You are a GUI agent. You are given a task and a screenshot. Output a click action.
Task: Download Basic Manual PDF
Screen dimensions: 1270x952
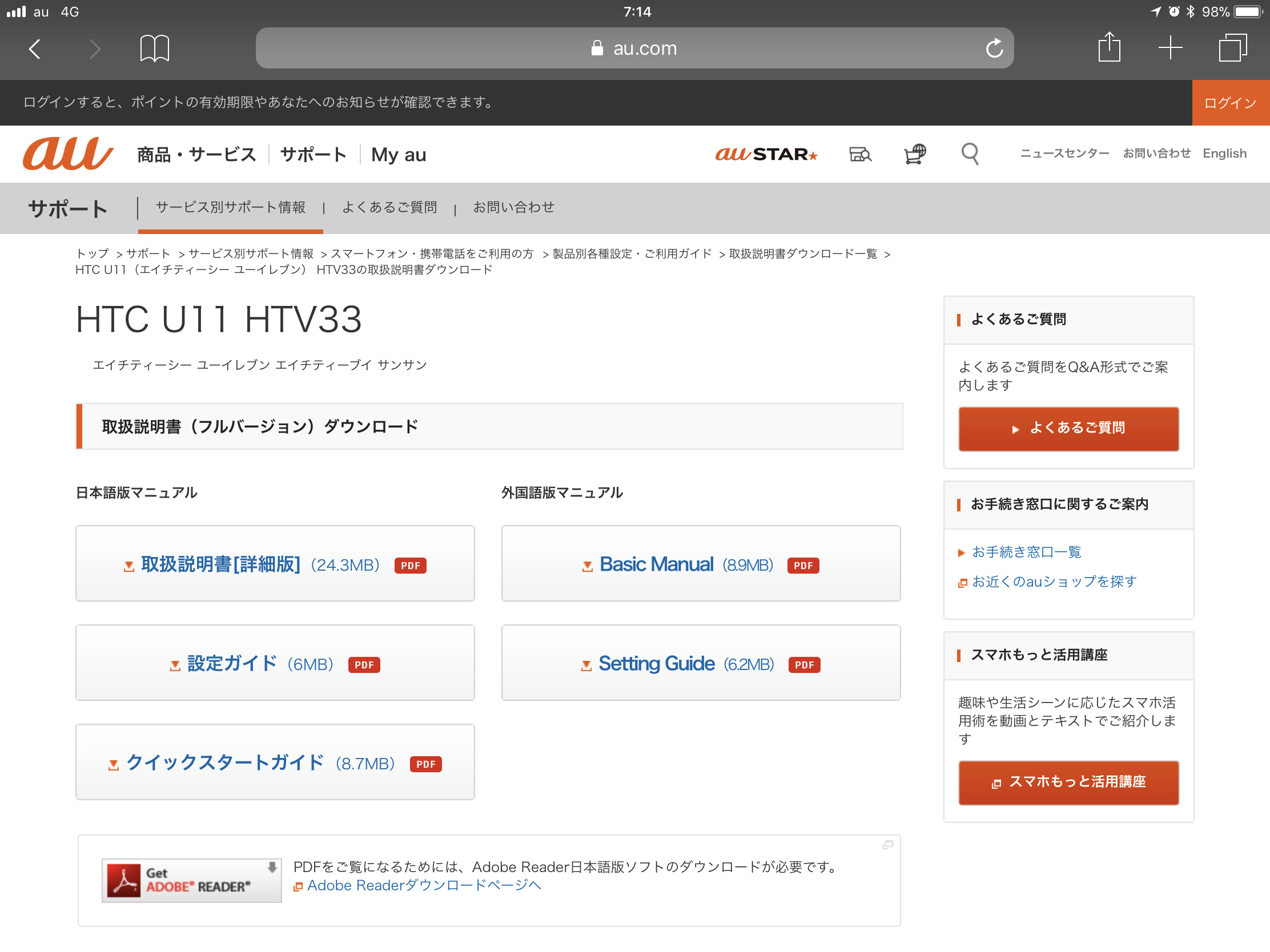701,563
